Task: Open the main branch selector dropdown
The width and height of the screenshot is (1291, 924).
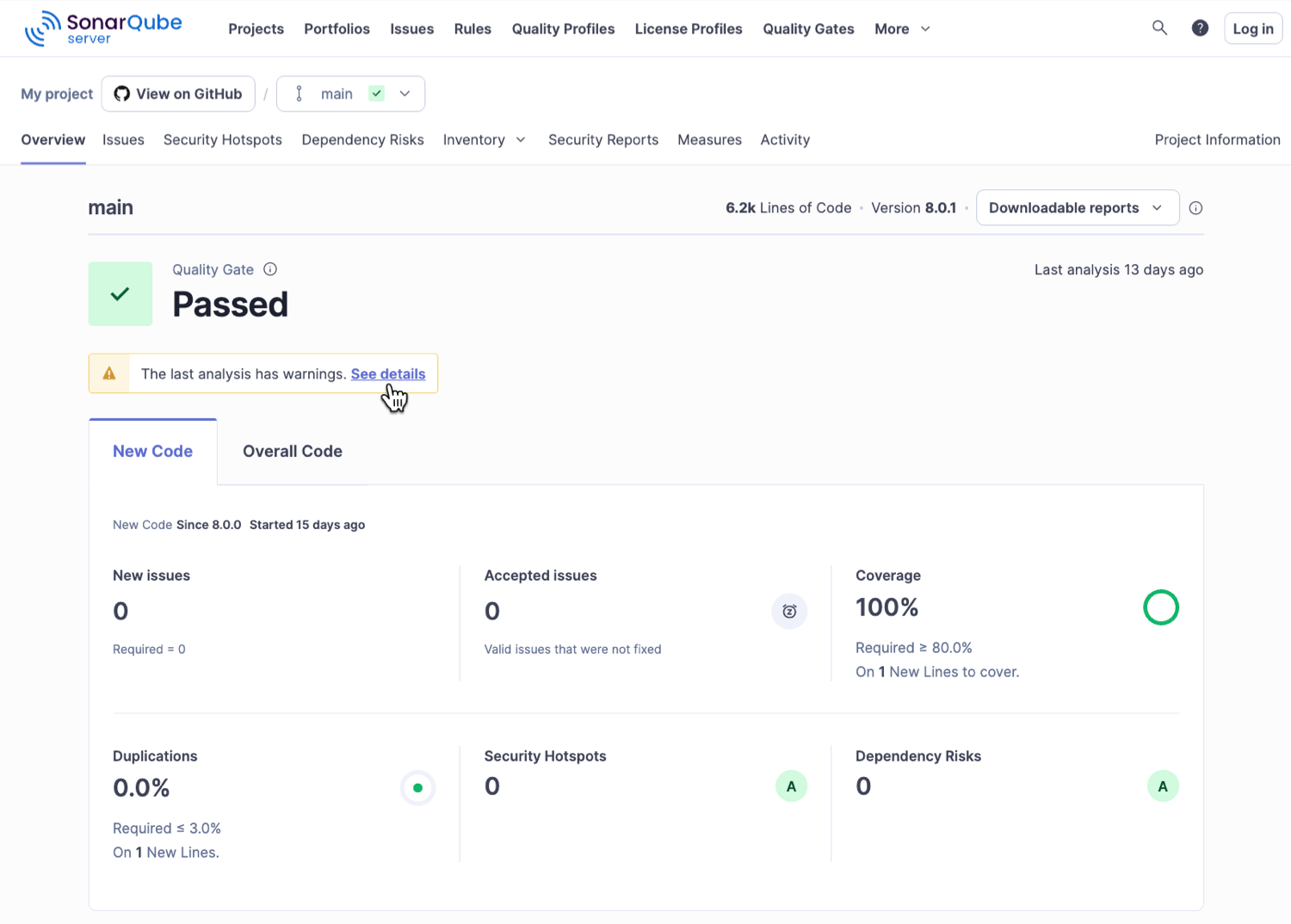Action: (x=404, y=93)
